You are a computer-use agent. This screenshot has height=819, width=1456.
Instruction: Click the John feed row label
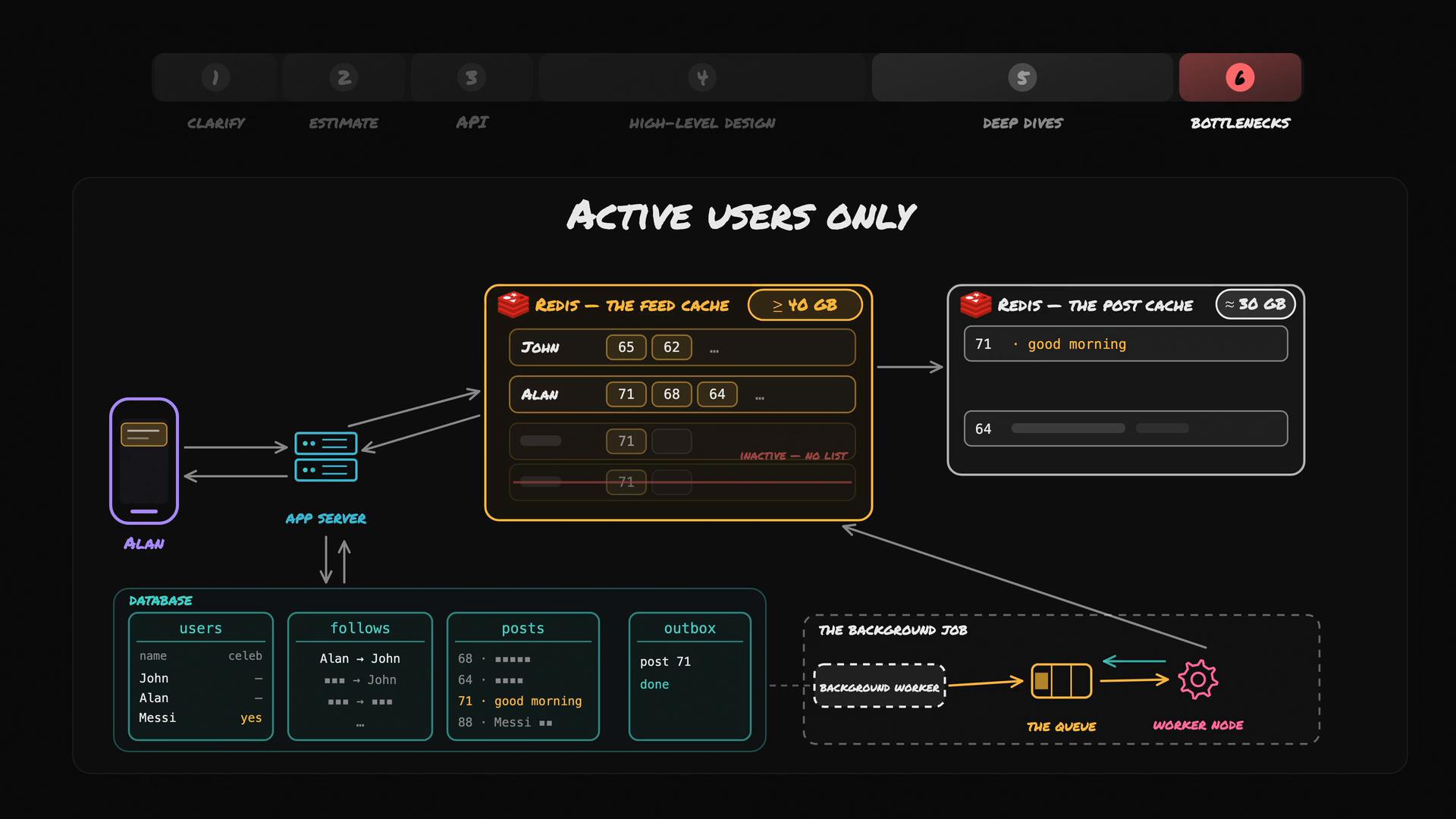[x=540, y=347]
